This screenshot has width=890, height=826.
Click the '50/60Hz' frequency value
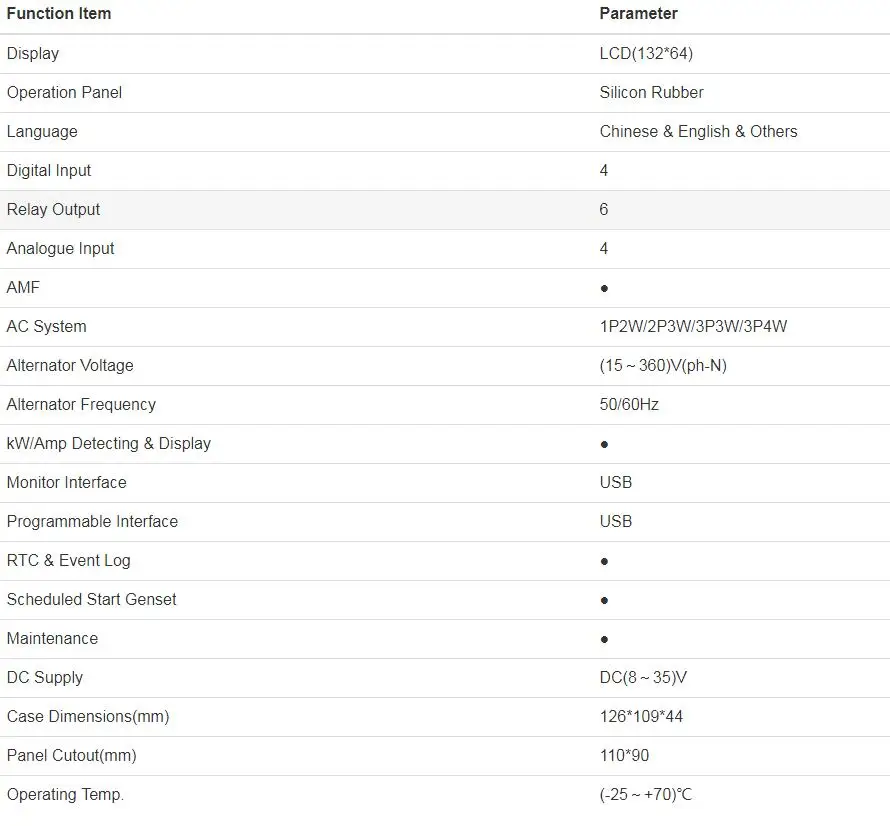629,405
